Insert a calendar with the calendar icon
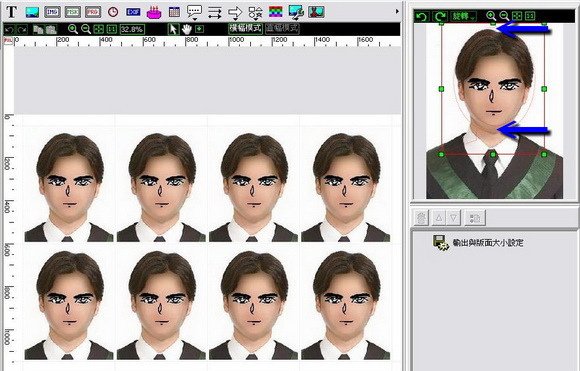 coord(174,12)
